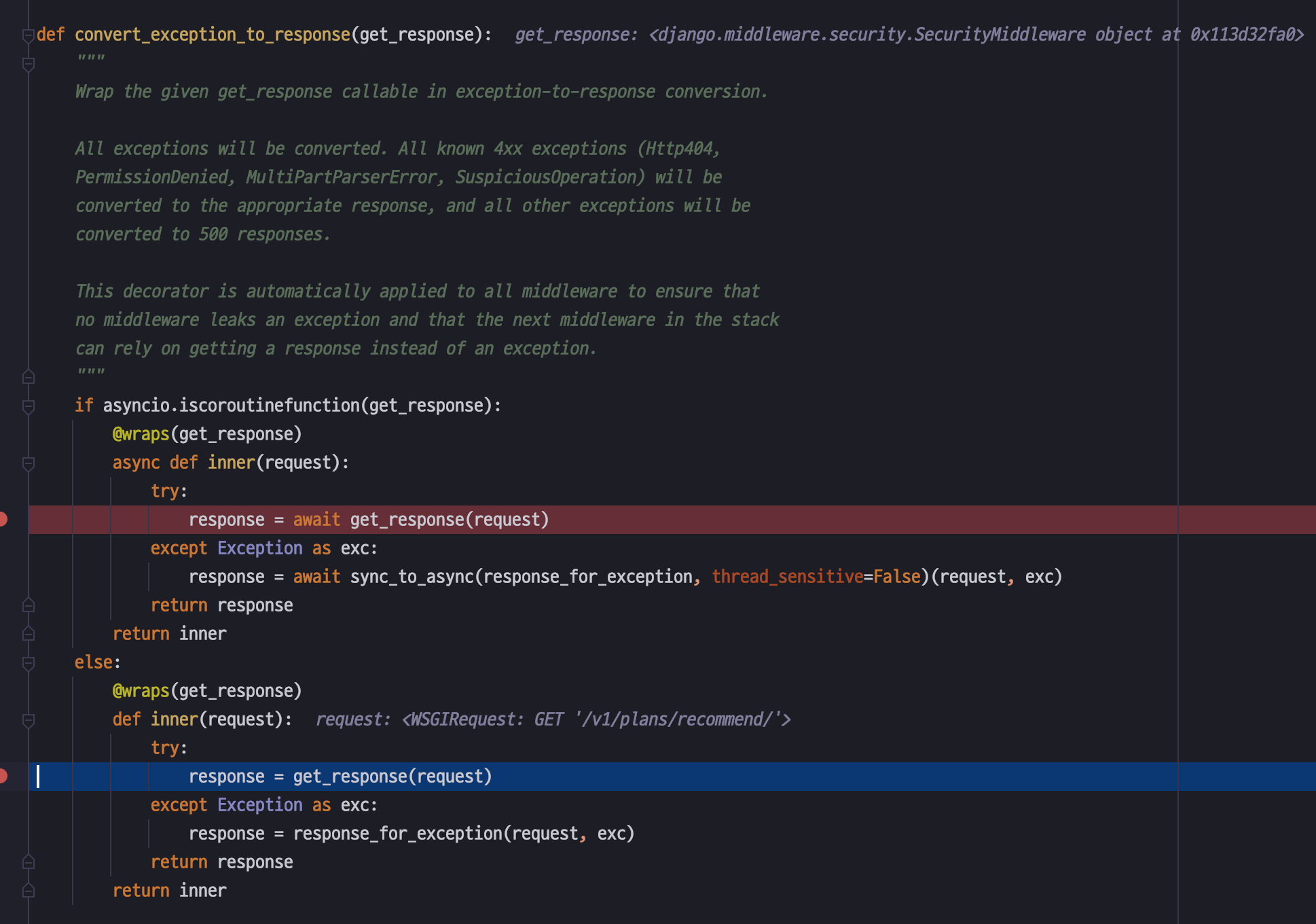
Task: Click the inline get_response SecurityMiddleware debug value
Action: point(909,35)
